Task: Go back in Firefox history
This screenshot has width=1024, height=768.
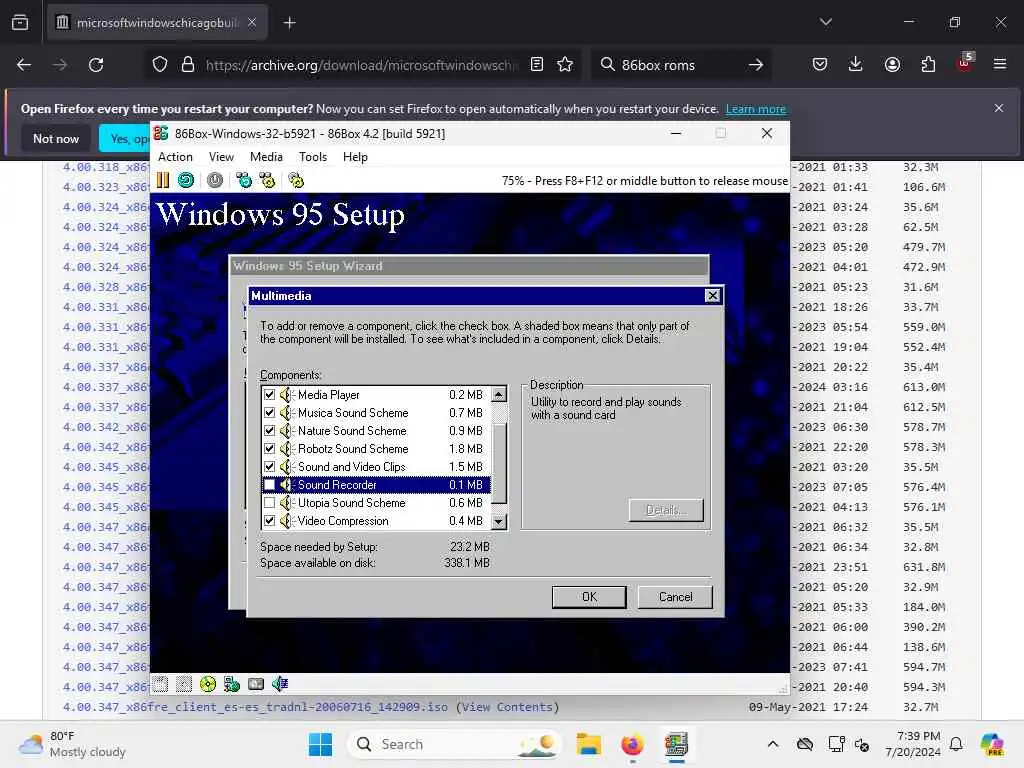Action: [x=24, y=65]
